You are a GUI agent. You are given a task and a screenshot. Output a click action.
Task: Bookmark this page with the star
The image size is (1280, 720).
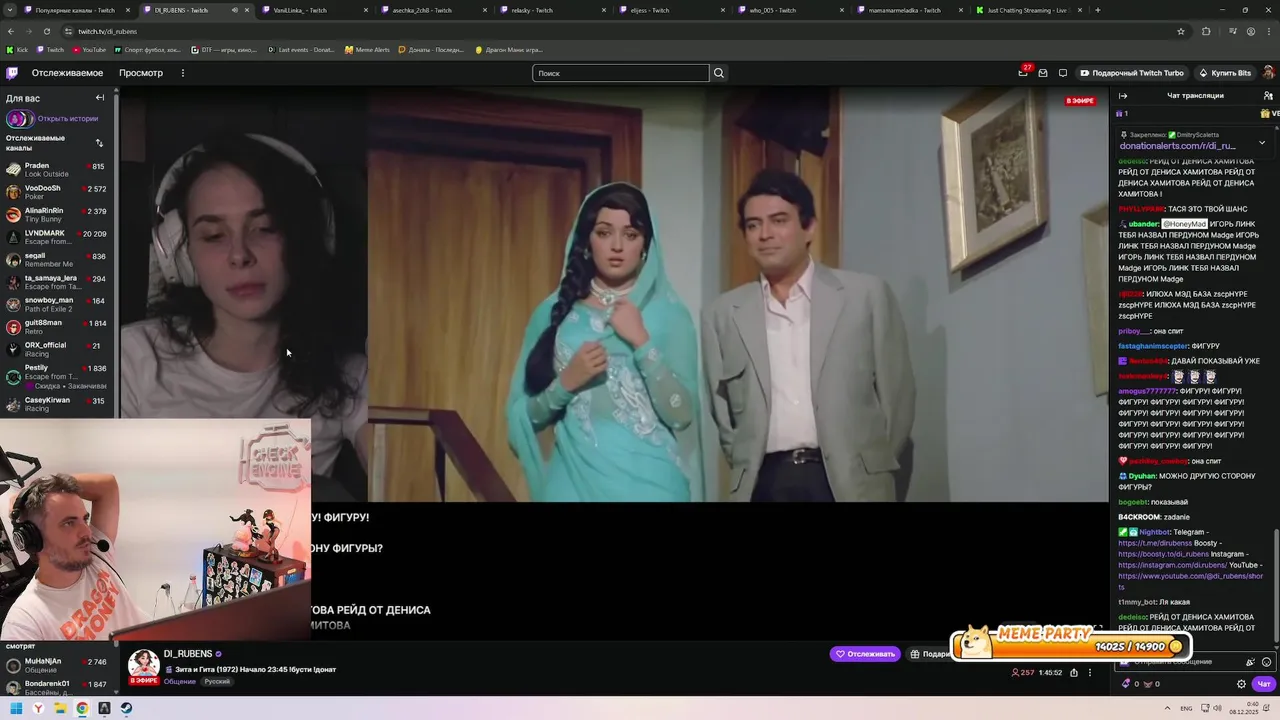(x=1181, y=31)
